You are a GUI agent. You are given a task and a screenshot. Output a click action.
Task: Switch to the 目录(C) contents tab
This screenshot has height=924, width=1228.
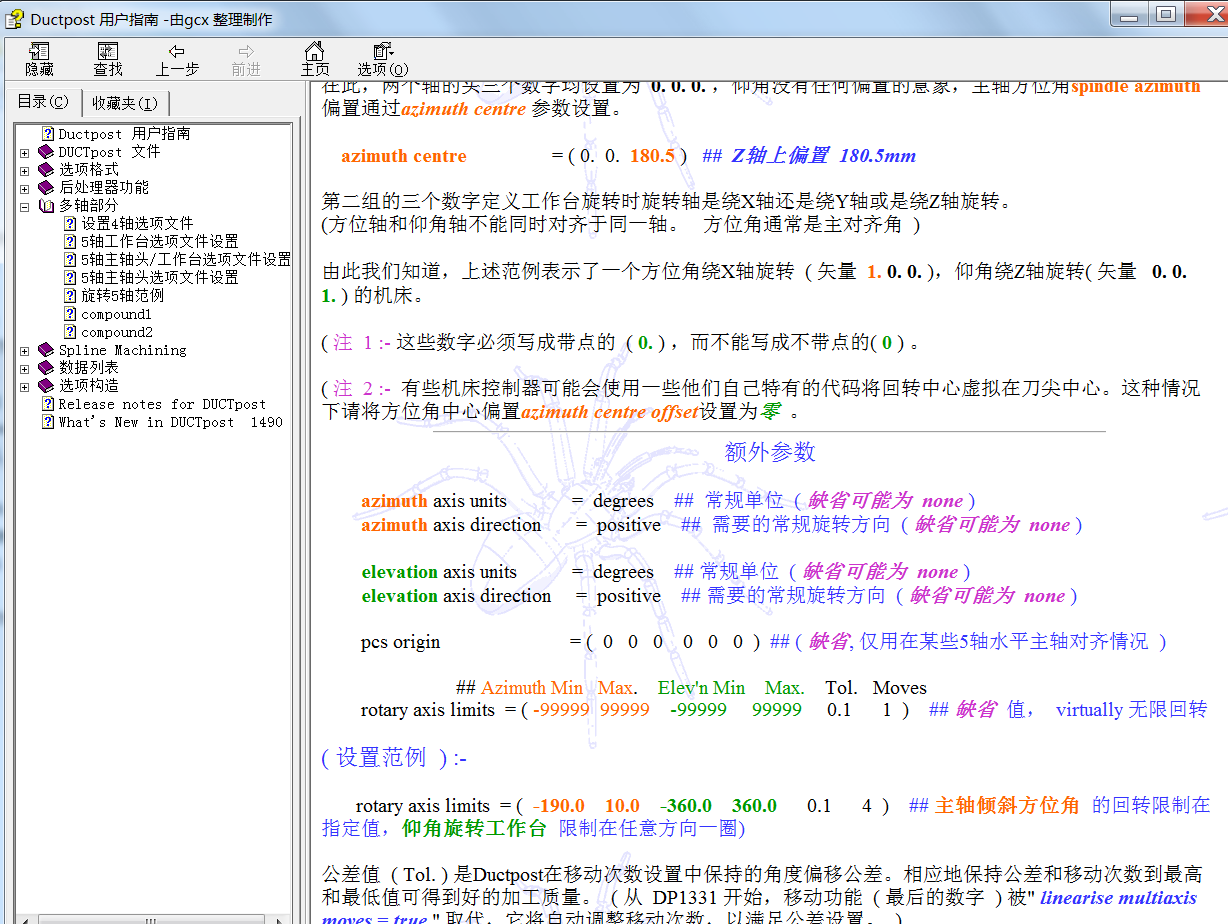tap(43, 102)
